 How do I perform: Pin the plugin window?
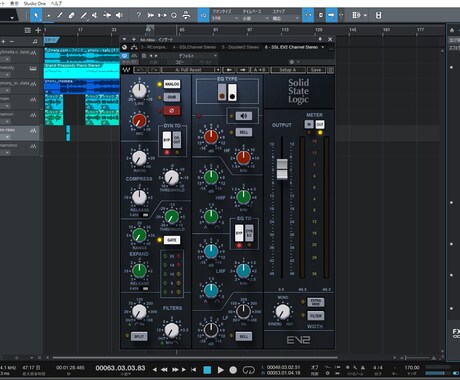[320, 39]
